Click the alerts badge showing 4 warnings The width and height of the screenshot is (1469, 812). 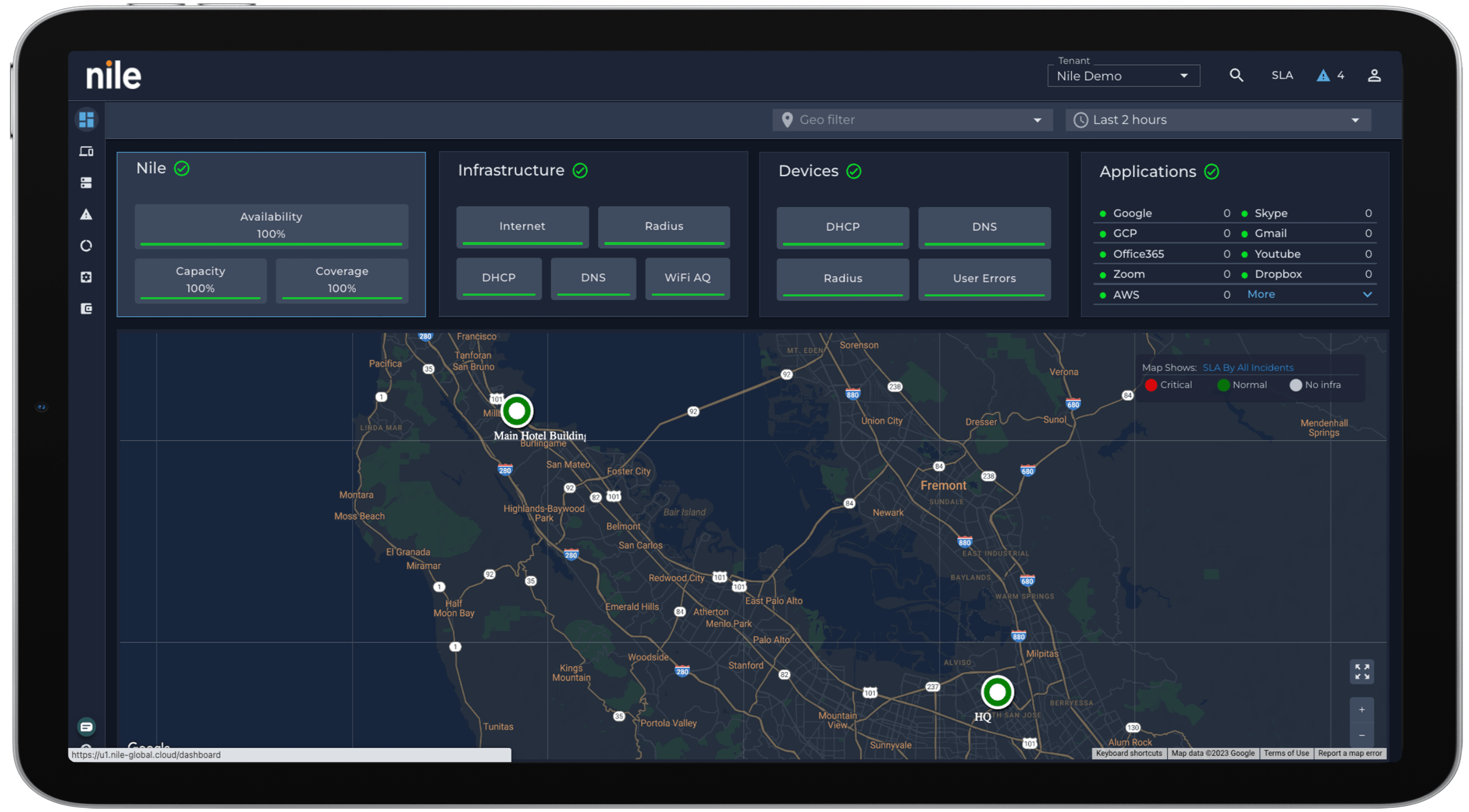(x=1330, y=75)
